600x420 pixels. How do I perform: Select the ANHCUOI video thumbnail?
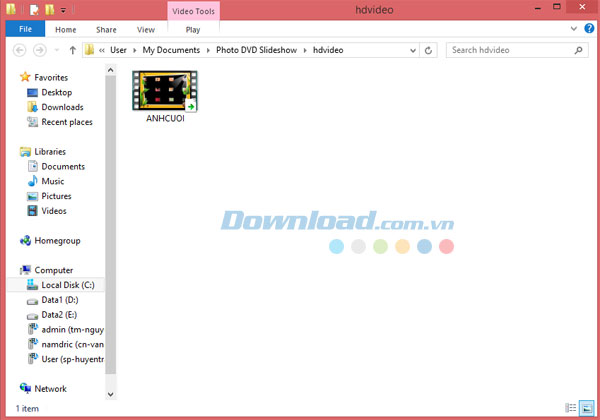tap(165, 91)
